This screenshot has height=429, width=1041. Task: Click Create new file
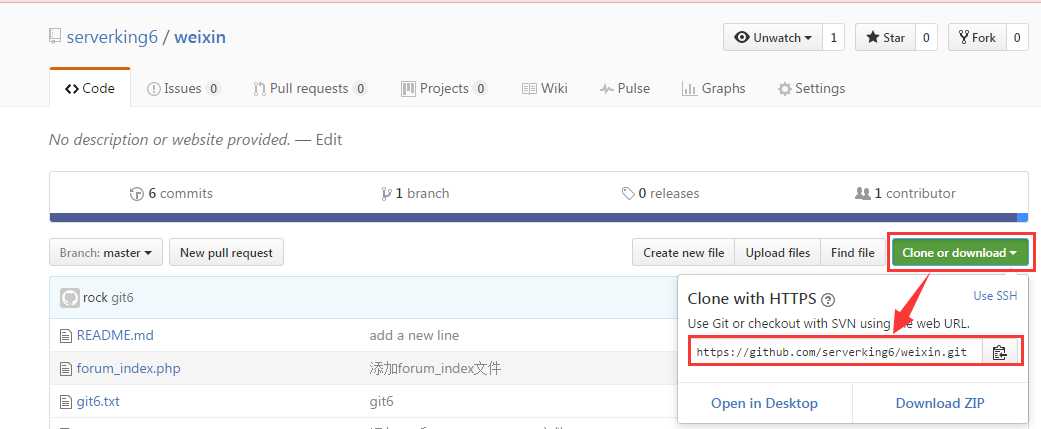tap(683, 252)
